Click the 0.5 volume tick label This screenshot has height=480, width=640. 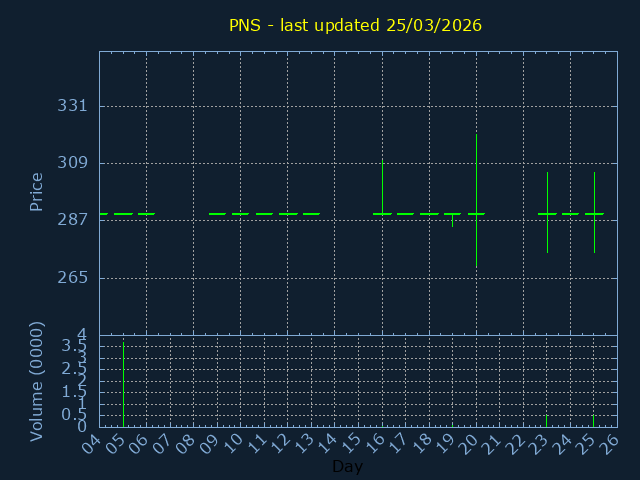74,414
